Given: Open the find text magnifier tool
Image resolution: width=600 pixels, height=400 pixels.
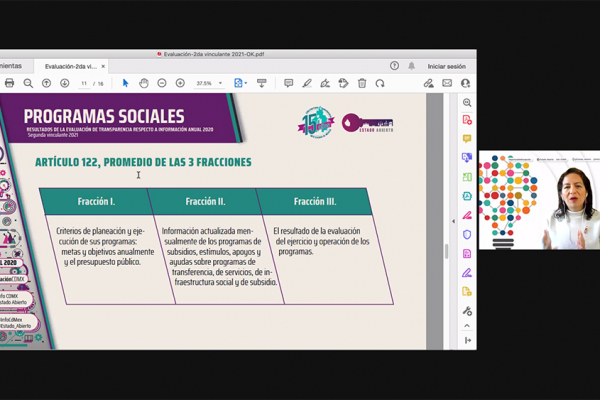Looking at the screenshot, I should (x=28, y=83).
